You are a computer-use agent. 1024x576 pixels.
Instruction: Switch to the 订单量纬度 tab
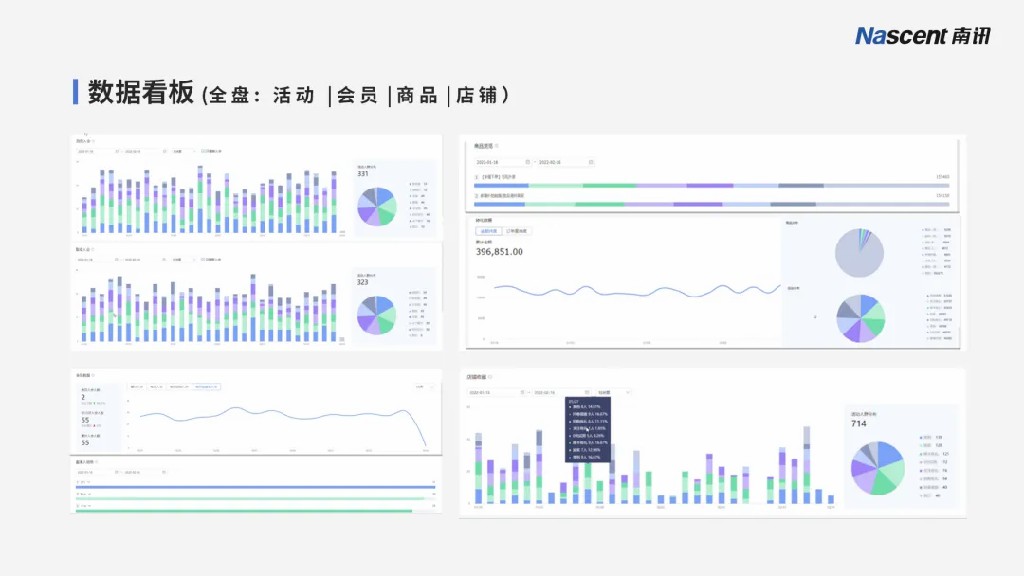(517, 231)
